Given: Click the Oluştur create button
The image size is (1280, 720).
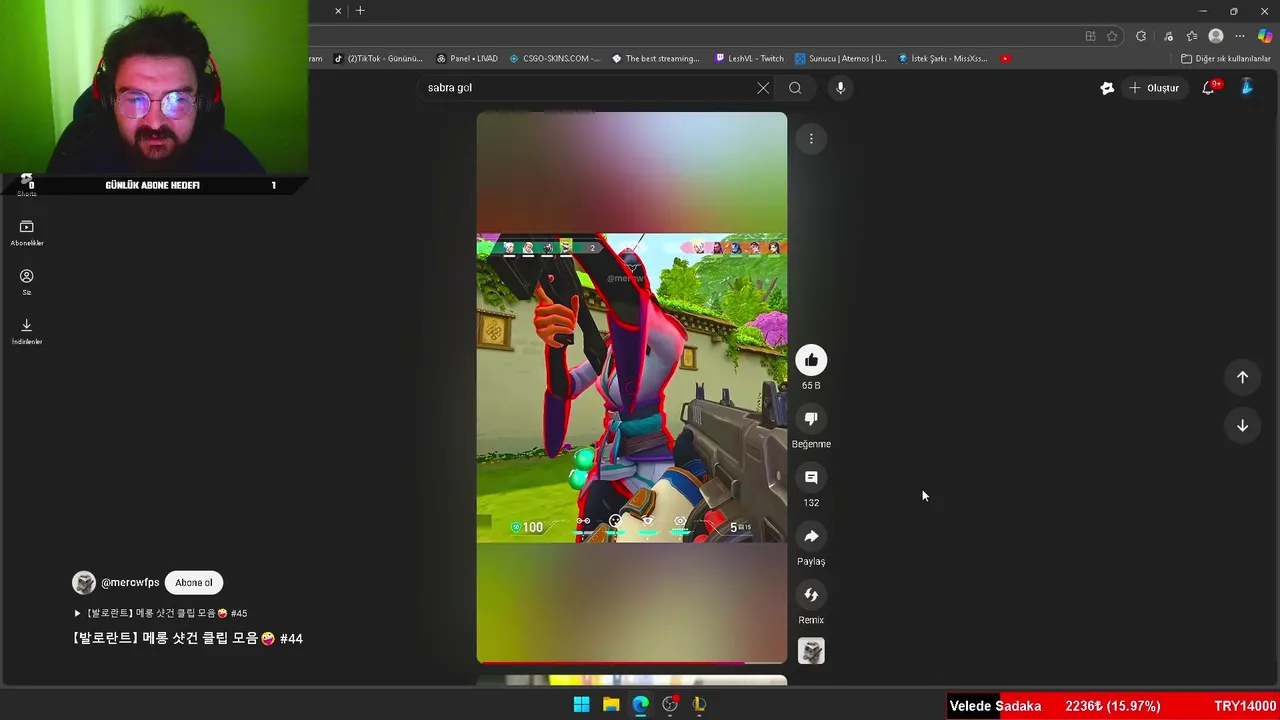Looking at the screenshot, I should 1154,88.
